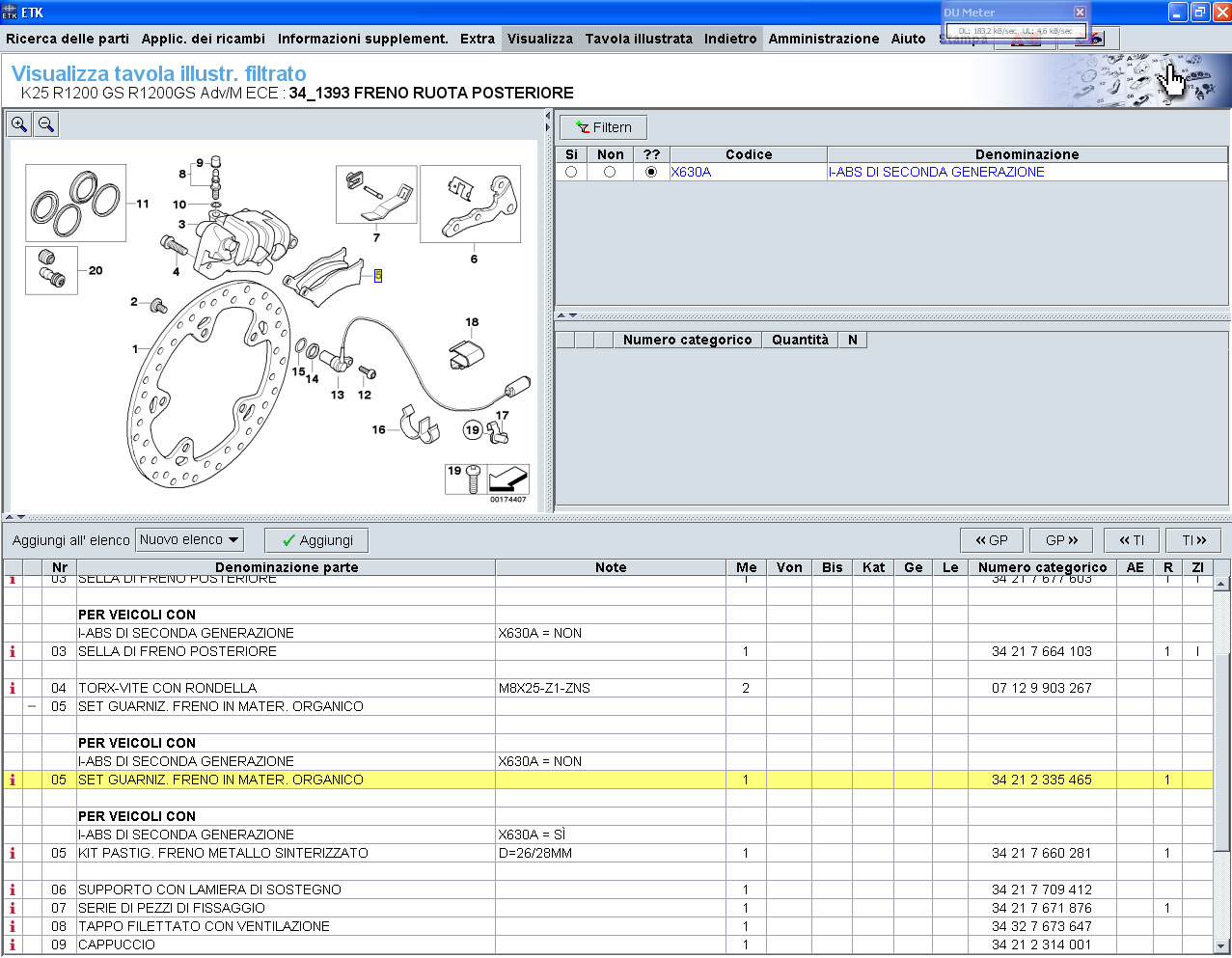The image size is (1232, 958).
Task: Open the Nuovo elenco dropdown
Action: click(x=189, y=540)
